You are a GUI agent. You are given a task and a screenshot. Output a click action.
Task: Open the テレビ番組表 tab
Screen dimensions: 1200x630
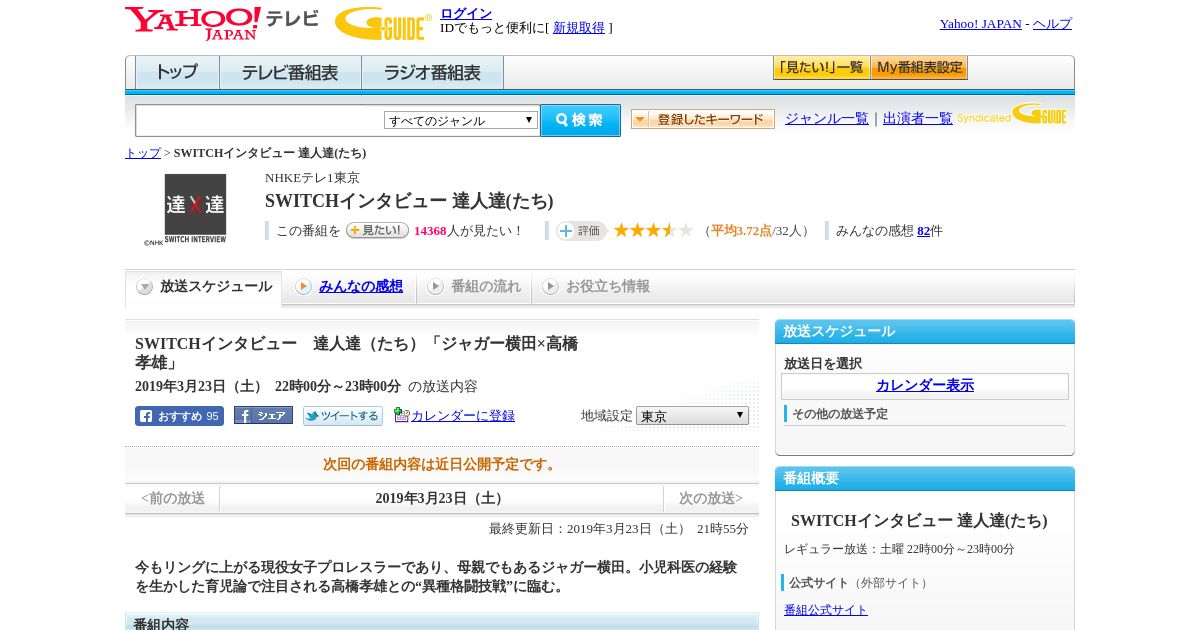(290, 73)
